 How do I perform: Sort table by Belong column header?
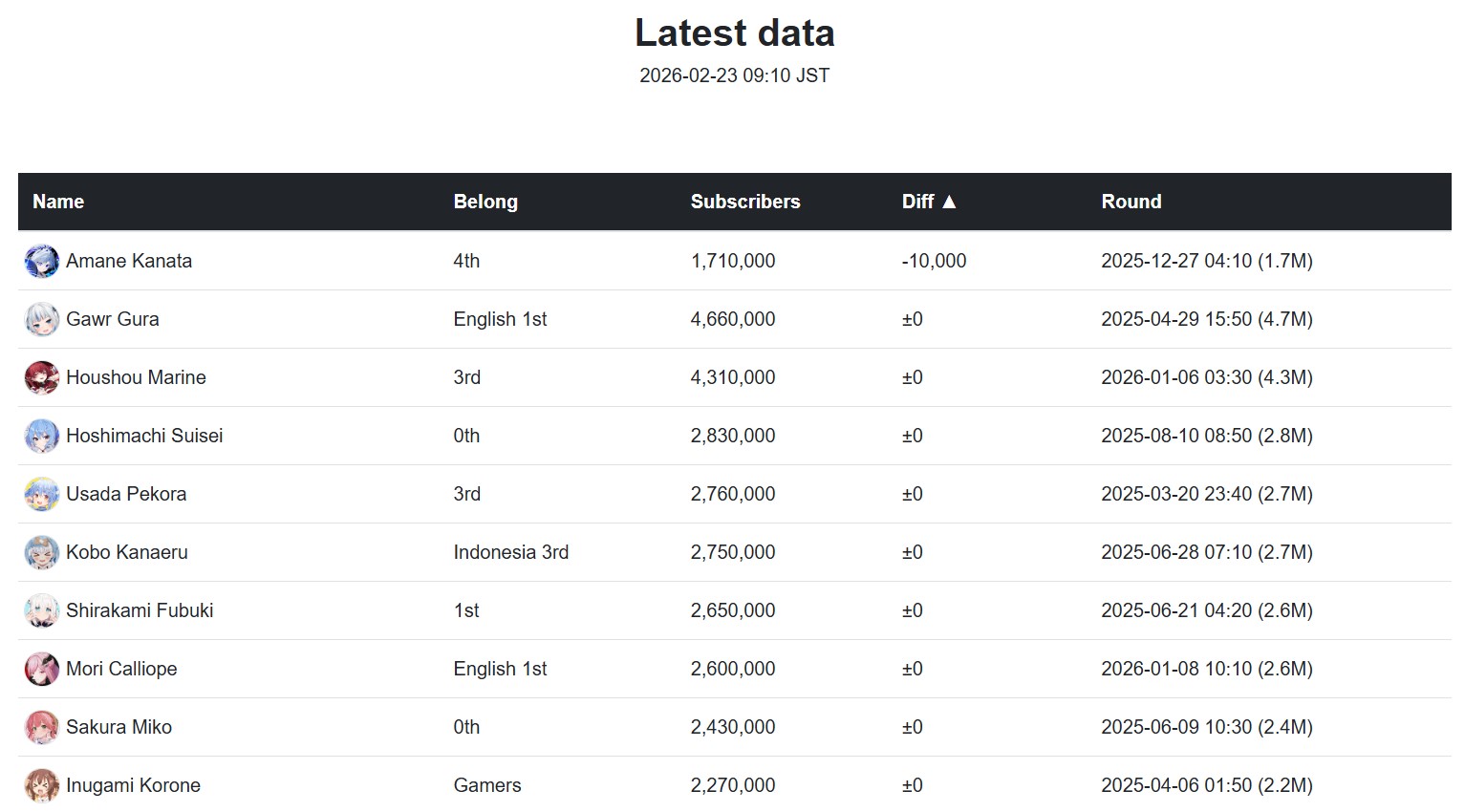pos(485,202)
